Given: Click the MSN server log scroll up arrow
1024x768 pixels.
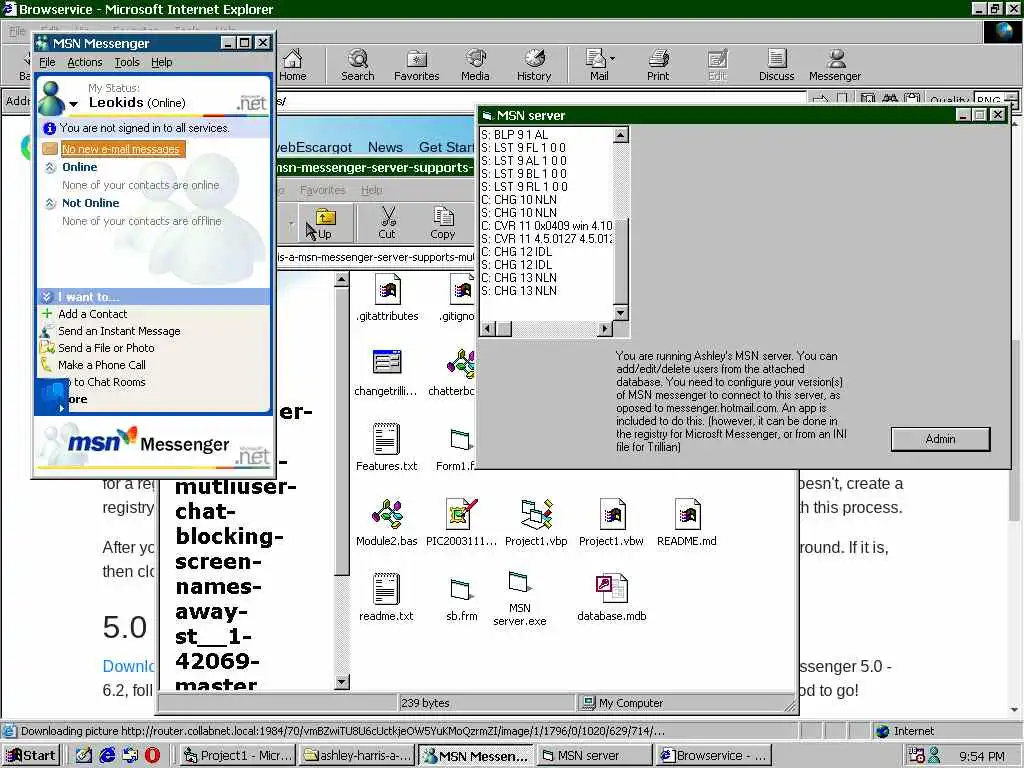Looking at the screenshot, I should pyautogui.click(x=620, y=135).
